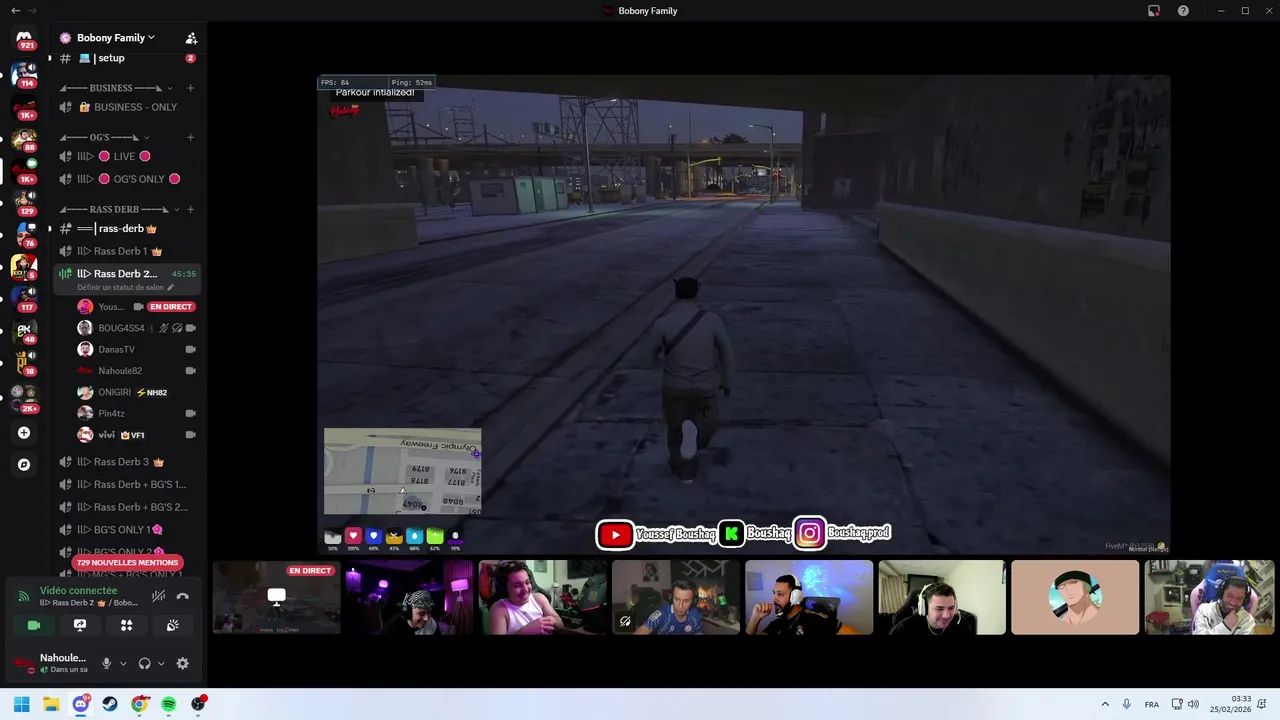Image resolution: width=1280 pixels, height=720 pixels.
Task: Open server icon with 48 badge
Action: click(24, 330)
